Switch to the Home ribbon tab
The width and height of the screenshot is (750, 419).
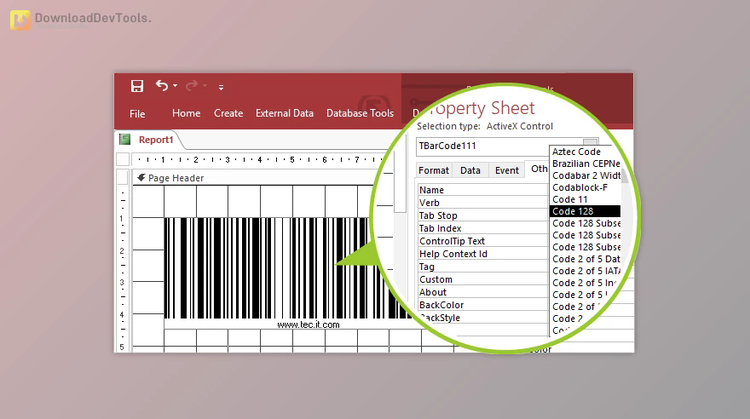[x=186, y=113]
